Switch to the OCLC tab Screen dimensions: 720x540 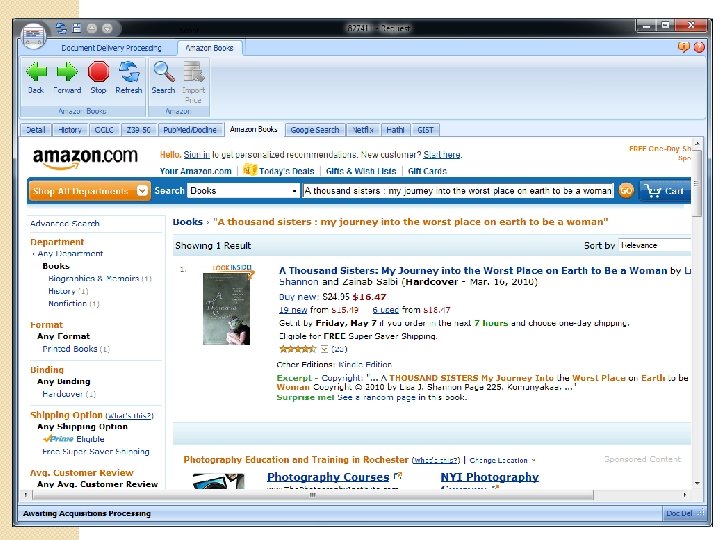click(x=104, y=130)
